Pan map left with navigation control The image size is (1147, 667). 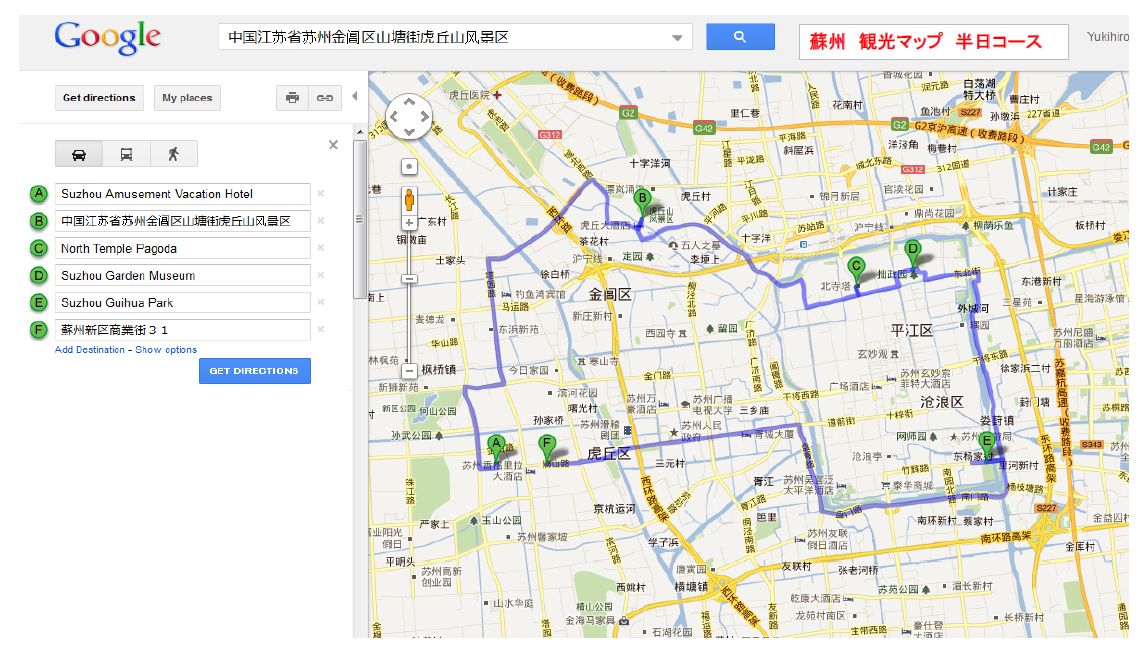click(394, 116)
